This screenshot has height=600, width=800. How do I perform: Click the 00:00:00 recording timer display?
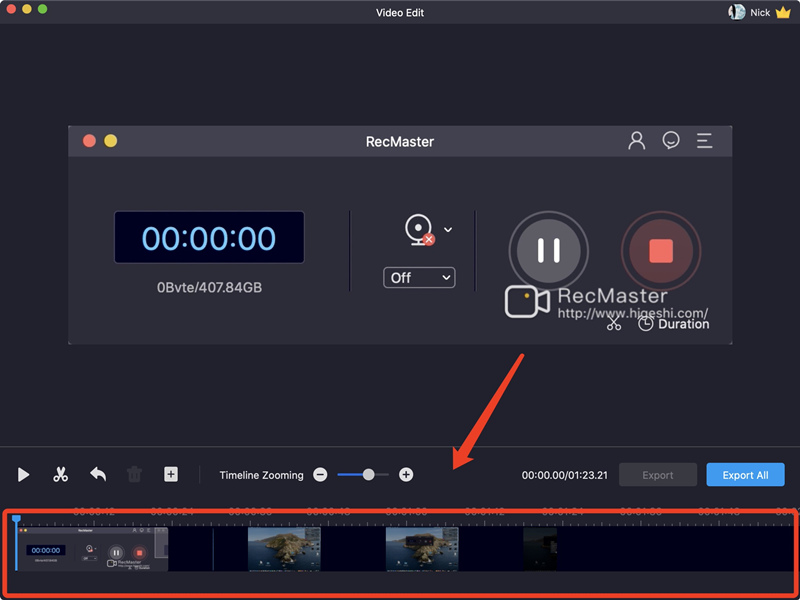click(x=209, y=238)
